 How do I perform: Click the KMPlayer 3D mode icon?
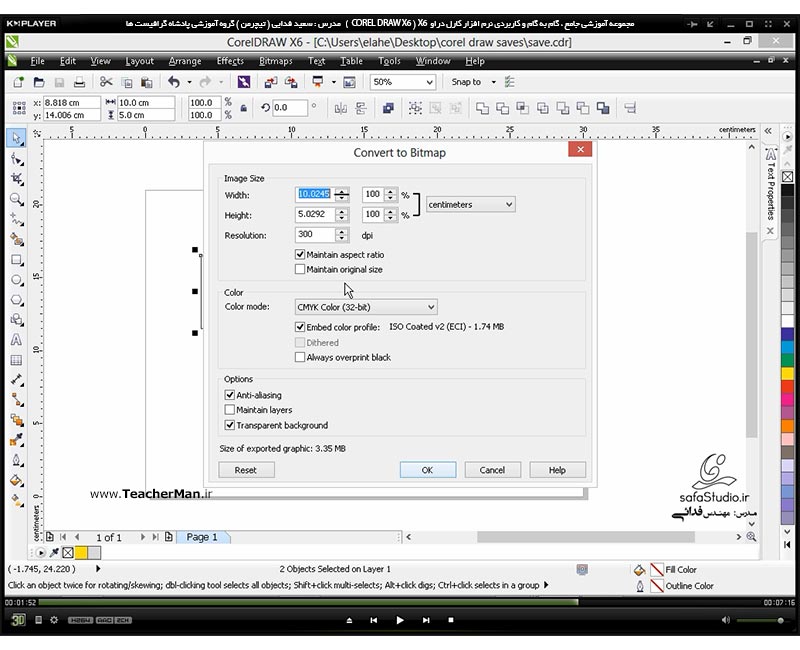point(18,620)
